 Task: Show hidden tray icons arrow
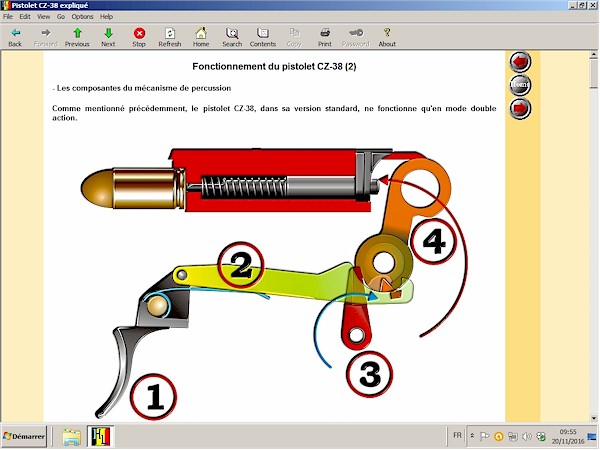click(473, 436)
